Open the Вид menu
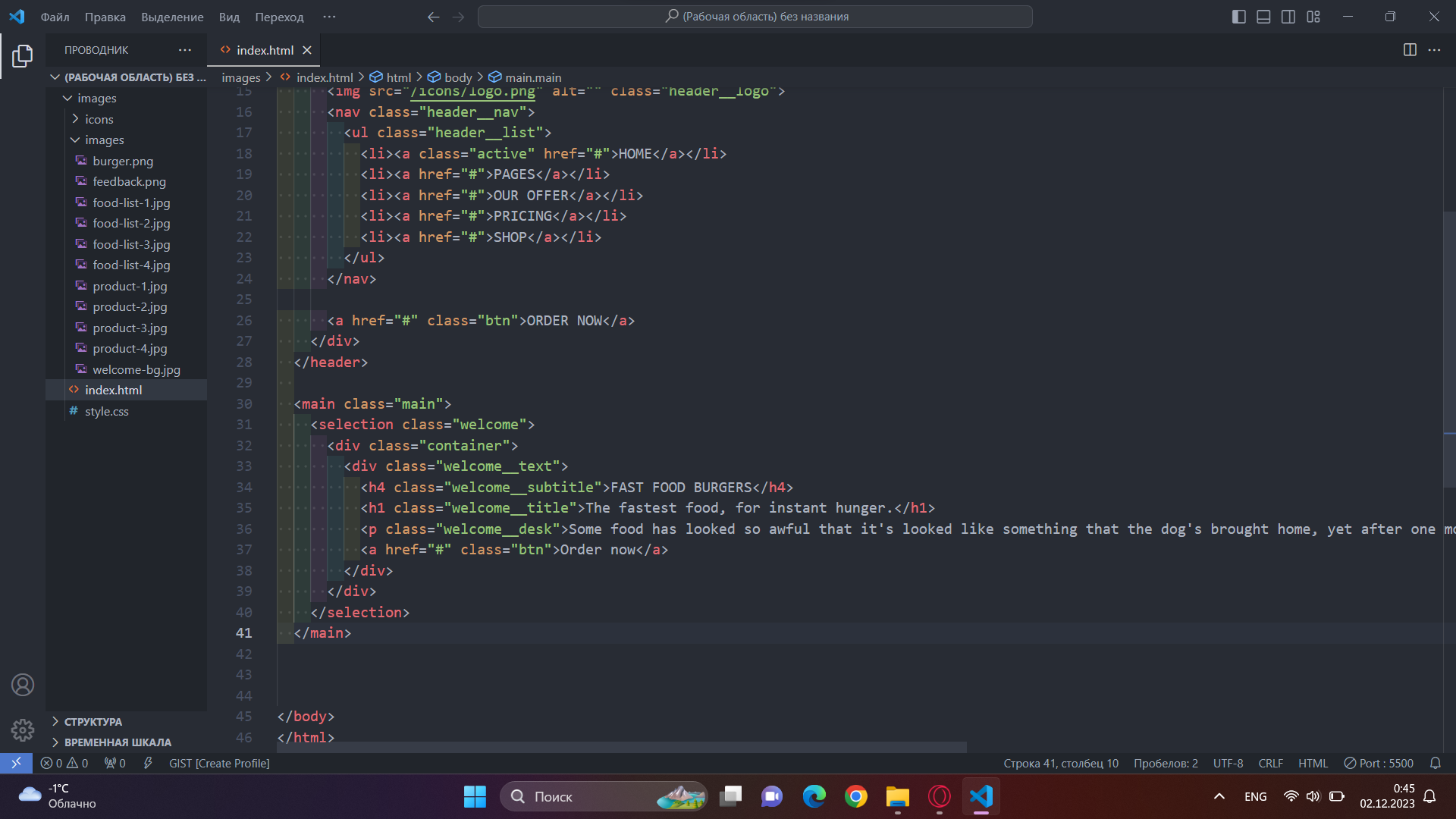1456x819 pixels. point(229,17)
